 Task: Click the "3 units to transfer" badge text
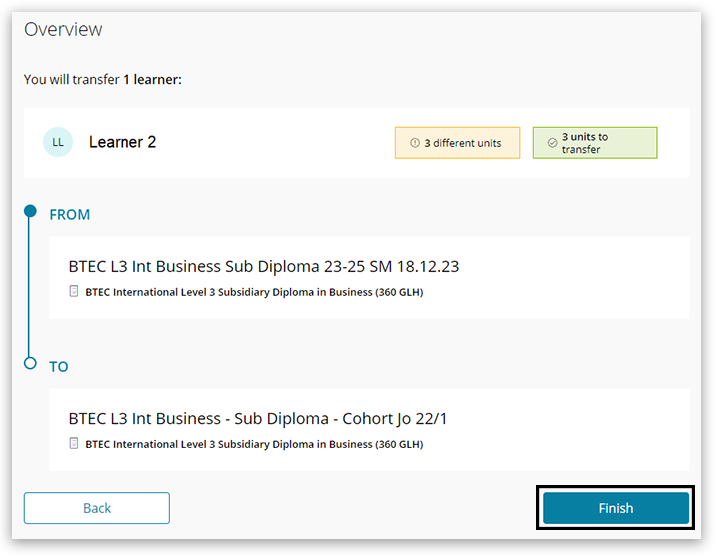coord(585,143)
